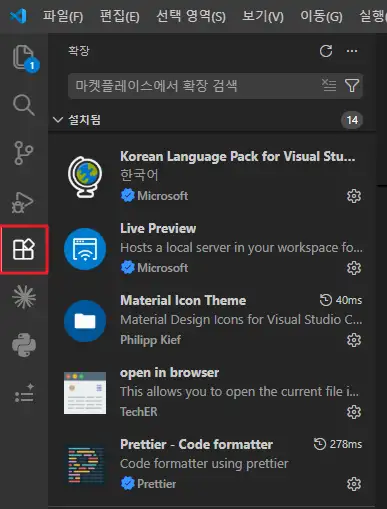
Task: Open the 이동(G) menu
Action: (x=321, y=16)
